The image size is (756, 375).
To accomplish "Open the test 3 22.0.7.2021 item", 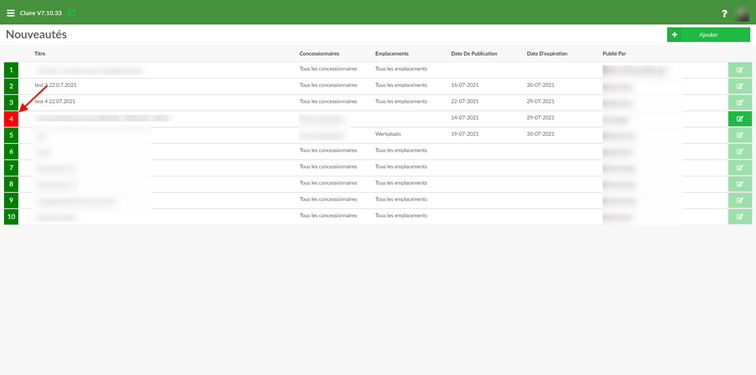I will click(55, 85).
